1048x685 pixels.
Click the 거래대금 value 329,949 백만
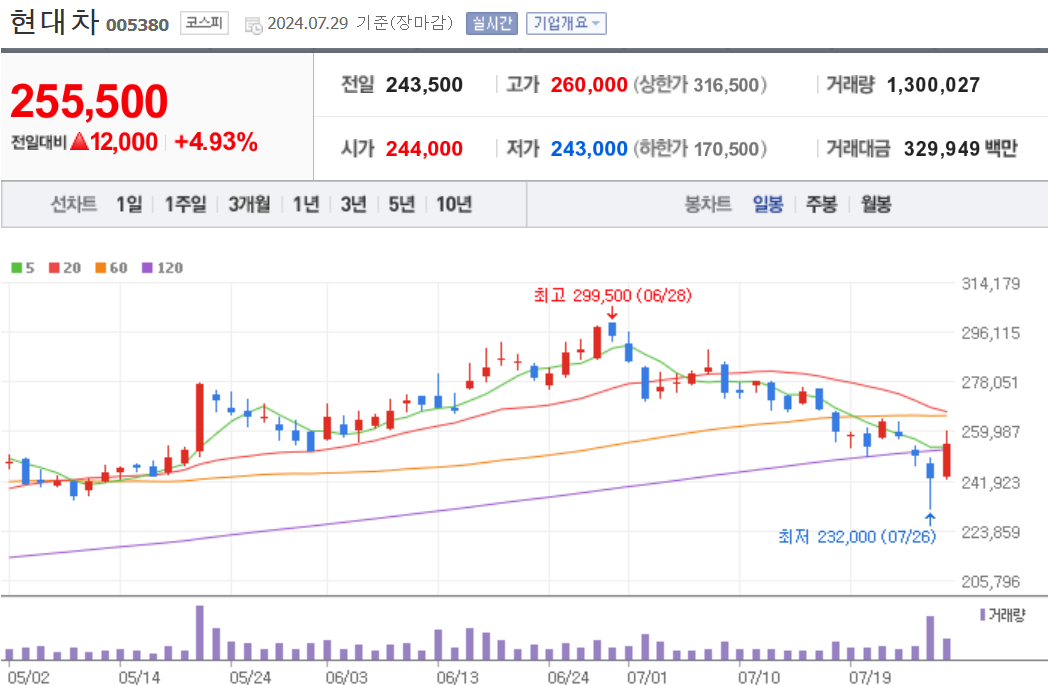coord(960,148)
